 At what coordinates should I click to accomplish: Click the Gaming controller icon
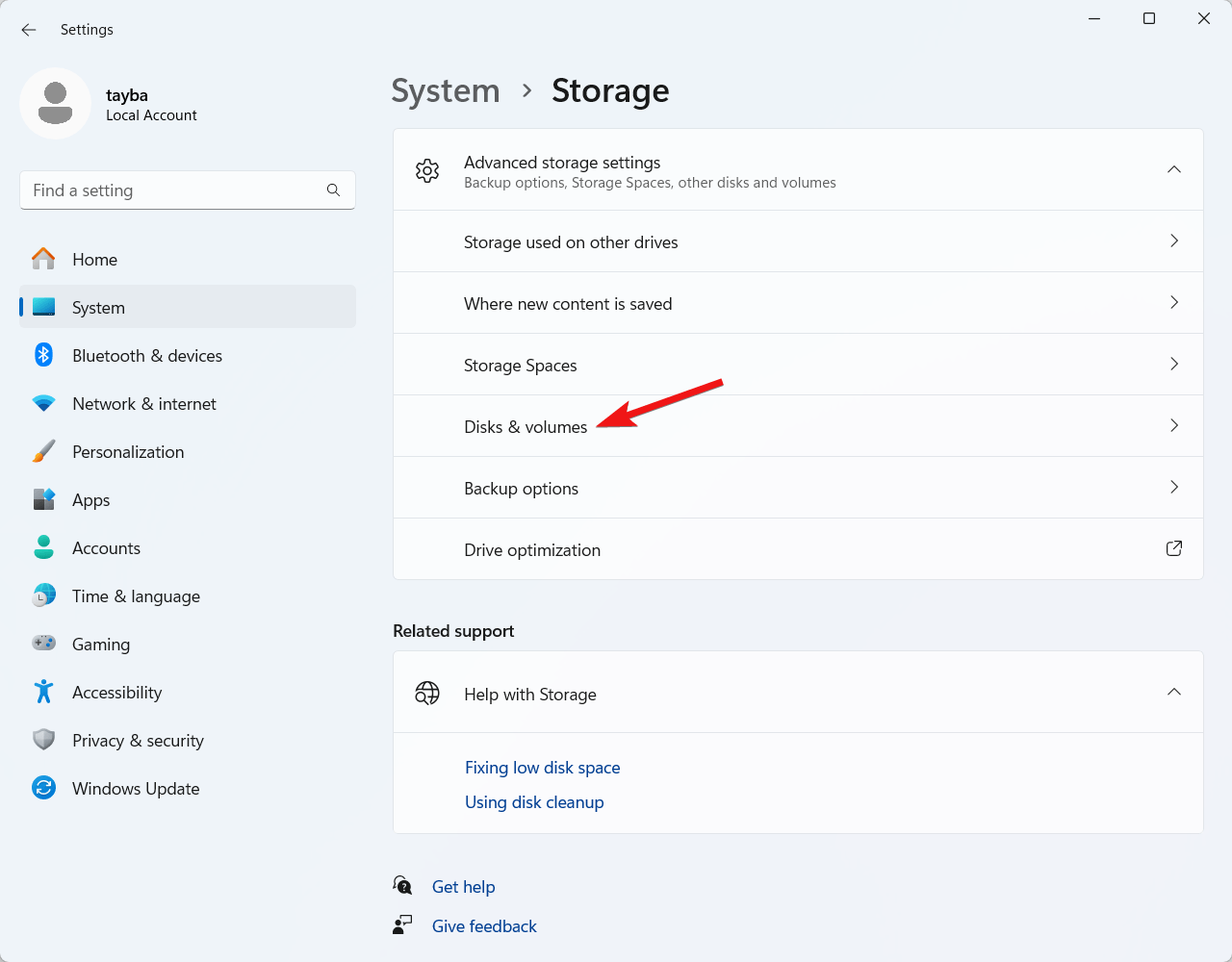[43, 644]
